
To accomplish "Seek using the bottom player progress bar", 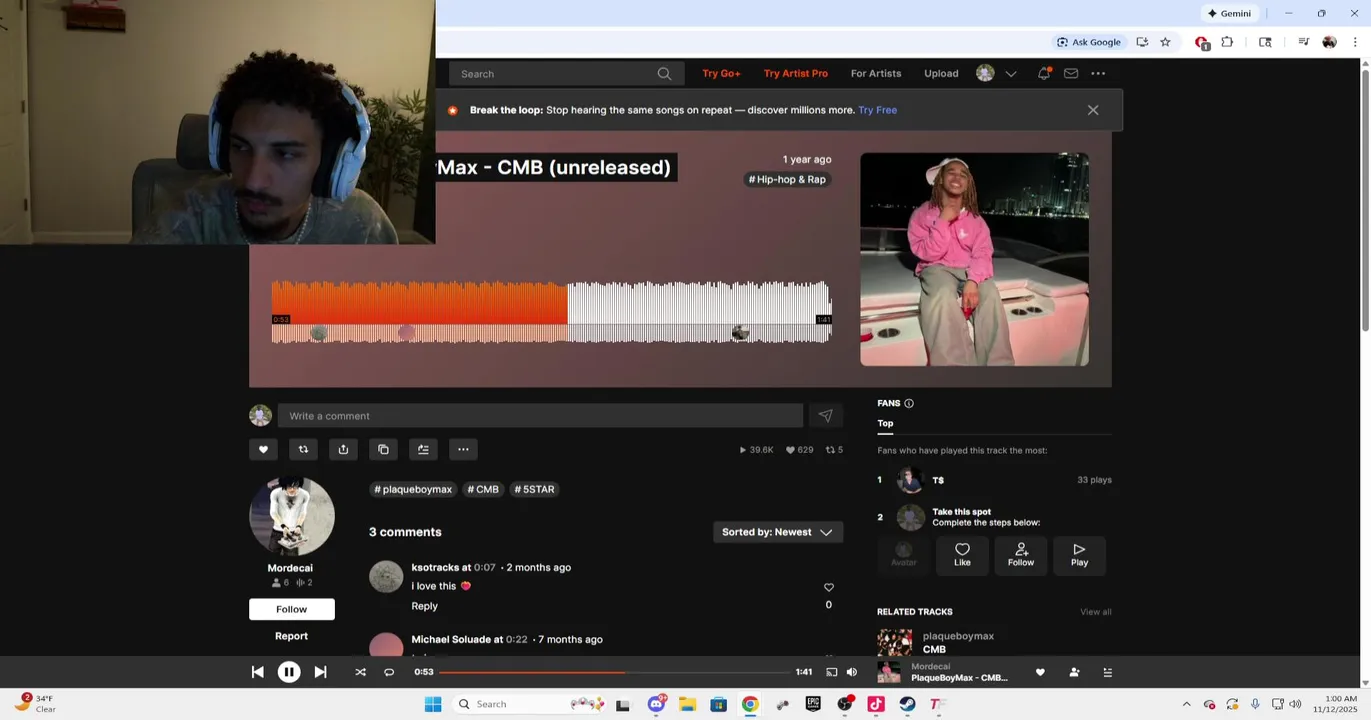I will [614, 673].
